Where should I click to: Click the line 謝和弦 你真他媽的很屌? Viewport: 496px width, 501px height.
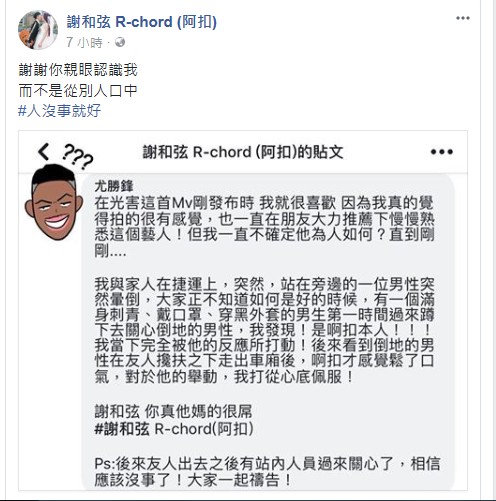173,412
